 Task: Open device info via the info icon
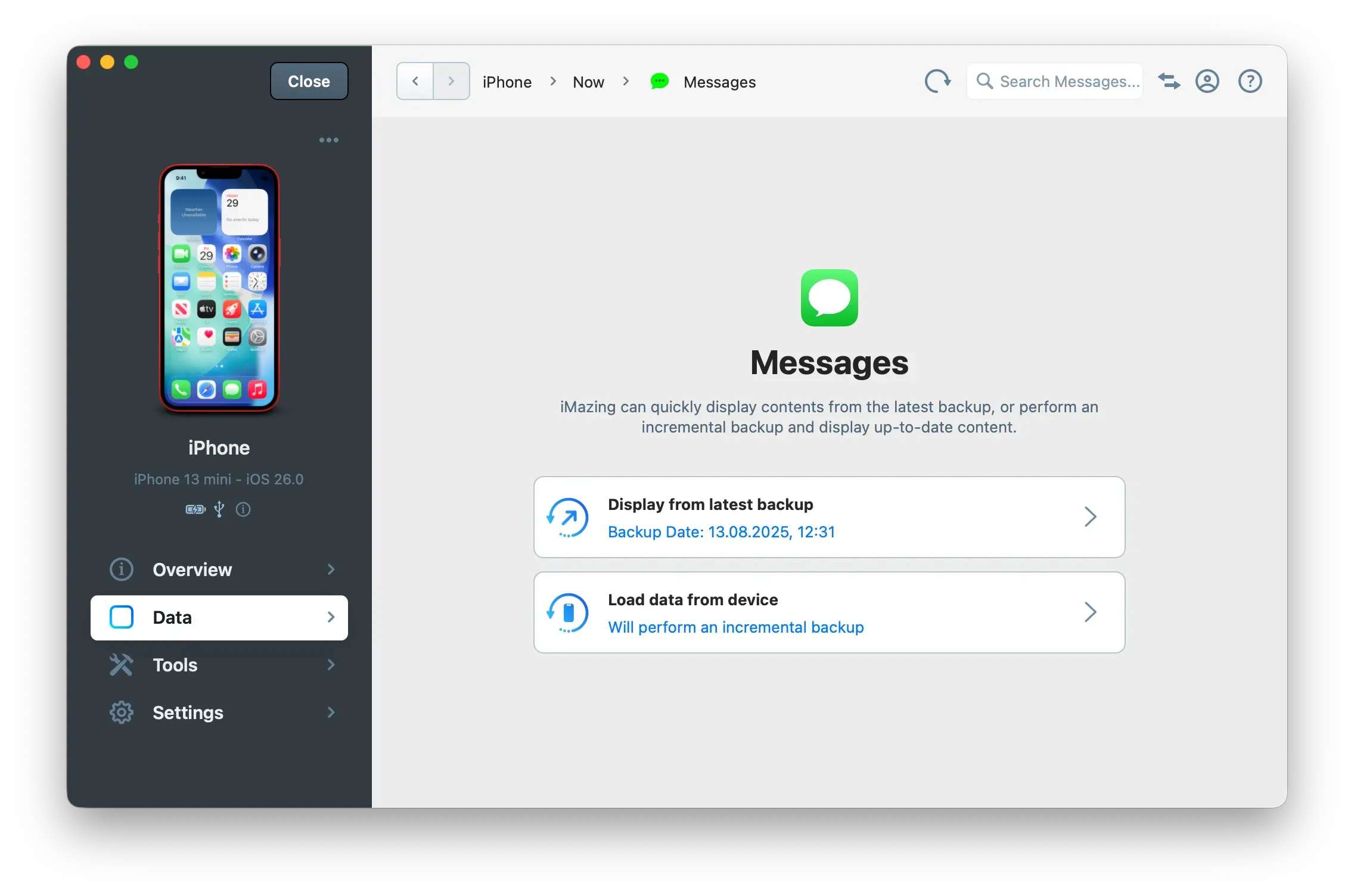coord(243,509)
